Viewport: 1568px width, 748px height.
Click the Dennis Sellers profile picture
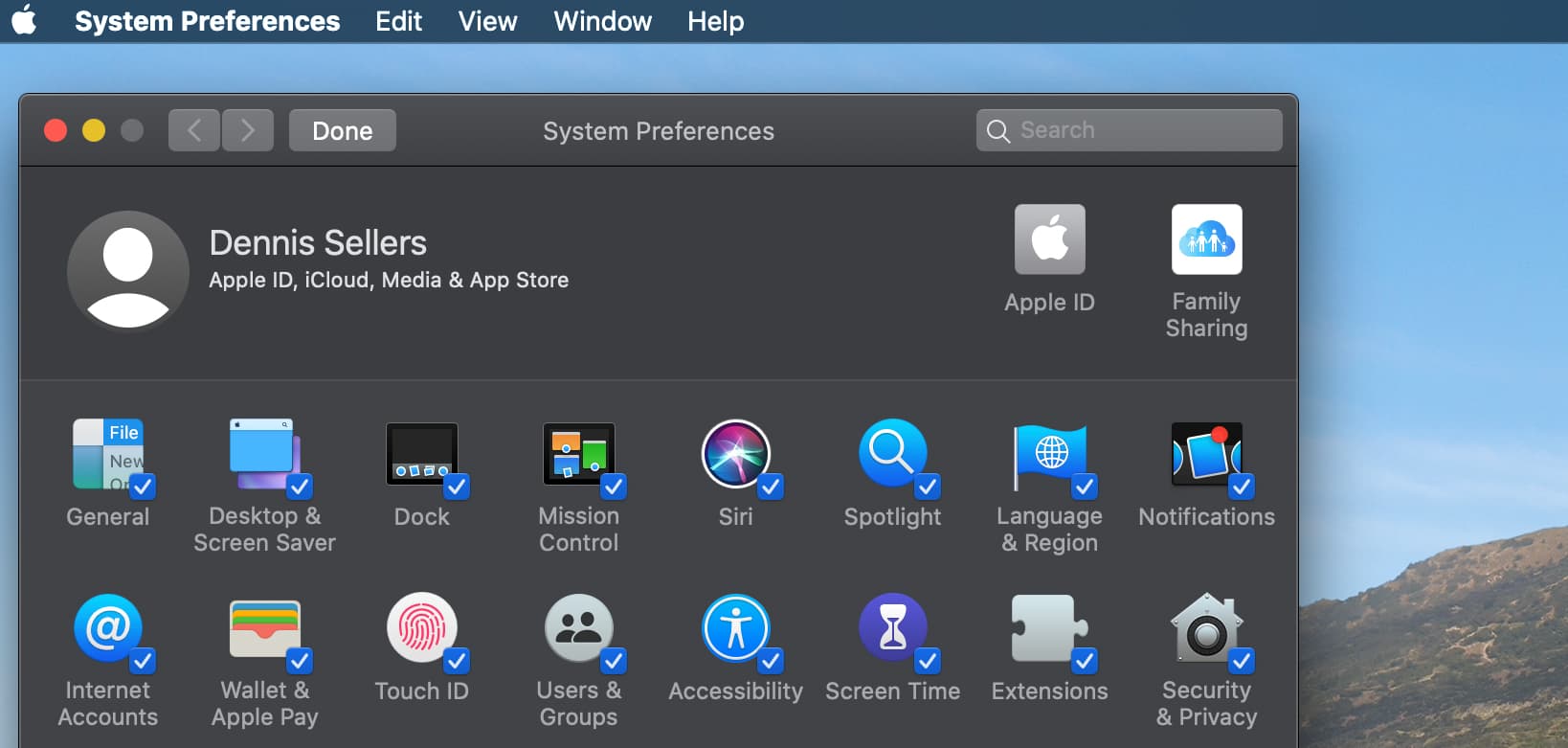click(x=127, y=271)
